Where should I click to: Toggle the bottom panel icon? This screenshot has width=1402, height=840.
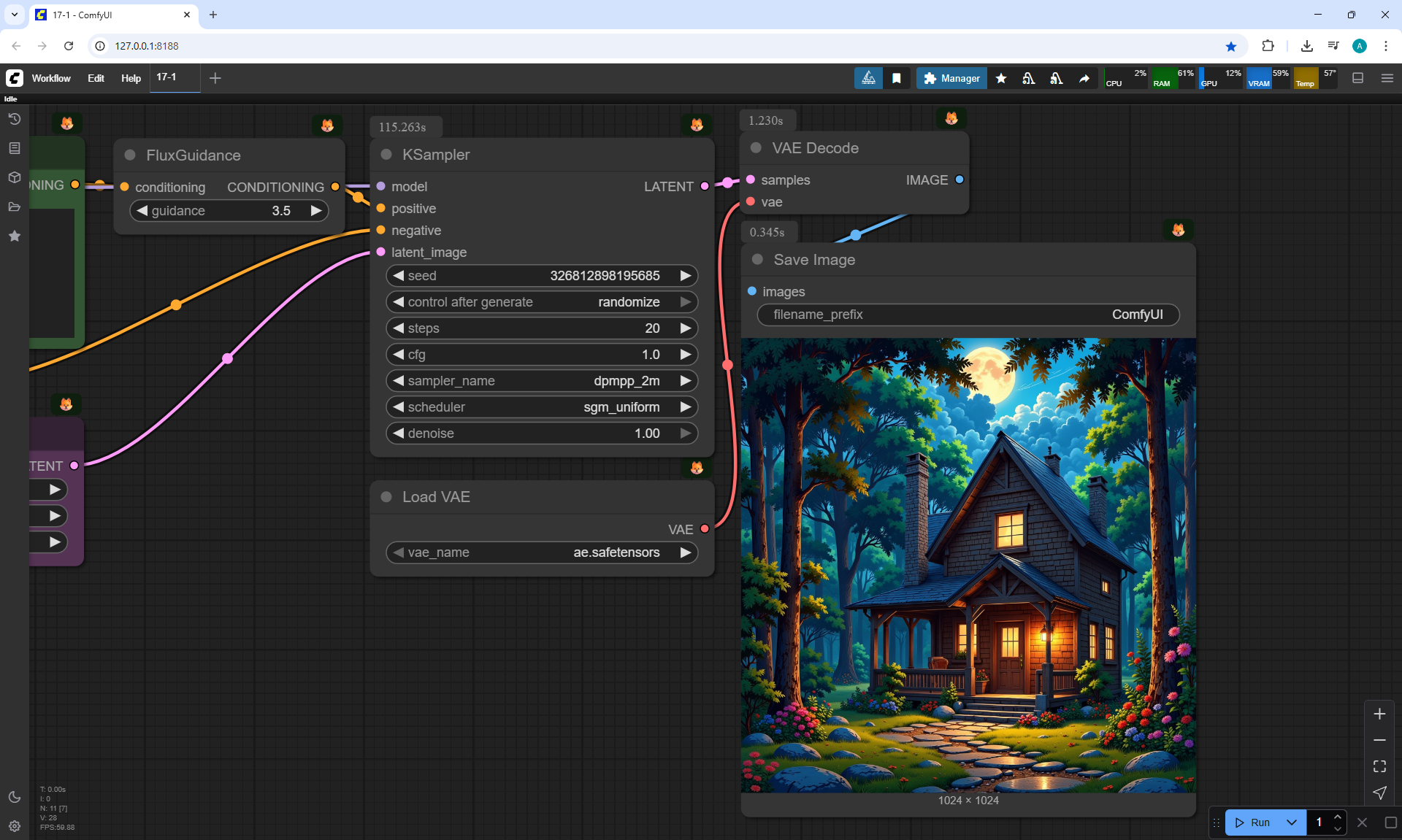tap(1358, 78)
